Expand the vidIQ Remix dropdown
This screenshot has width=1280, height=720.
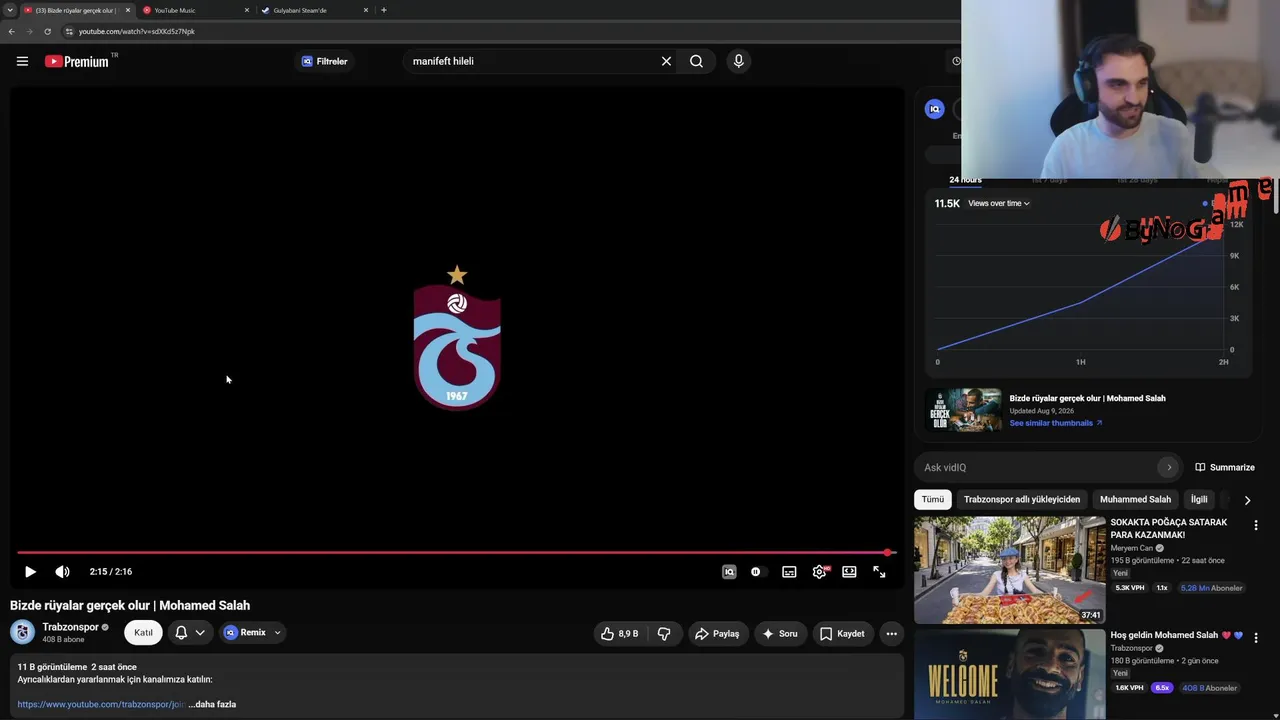click(x=252, y=633)
